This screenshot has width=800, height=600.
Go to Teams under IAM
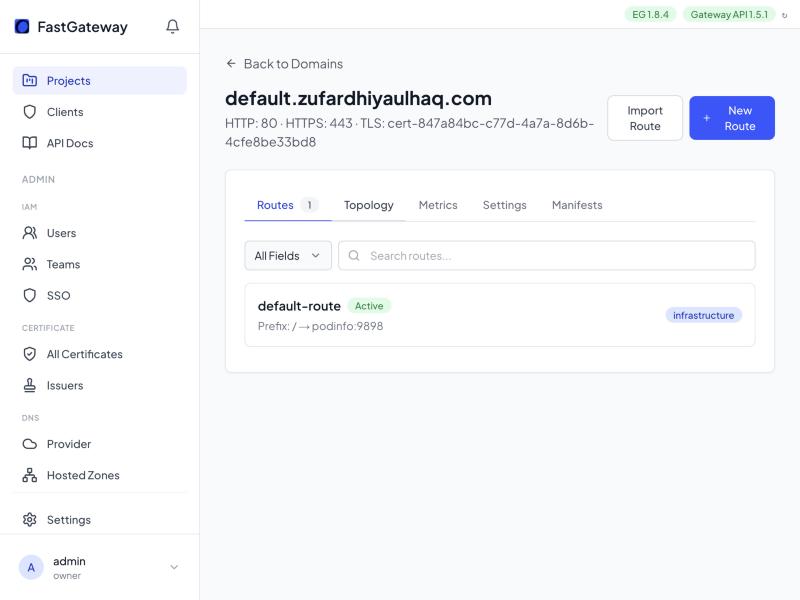[x=99, y=264]
